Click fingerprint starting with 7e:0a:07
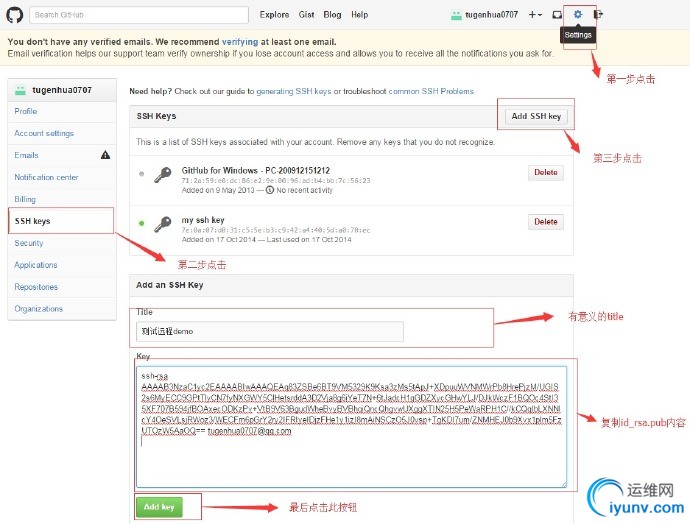 [x=276, y=230]
